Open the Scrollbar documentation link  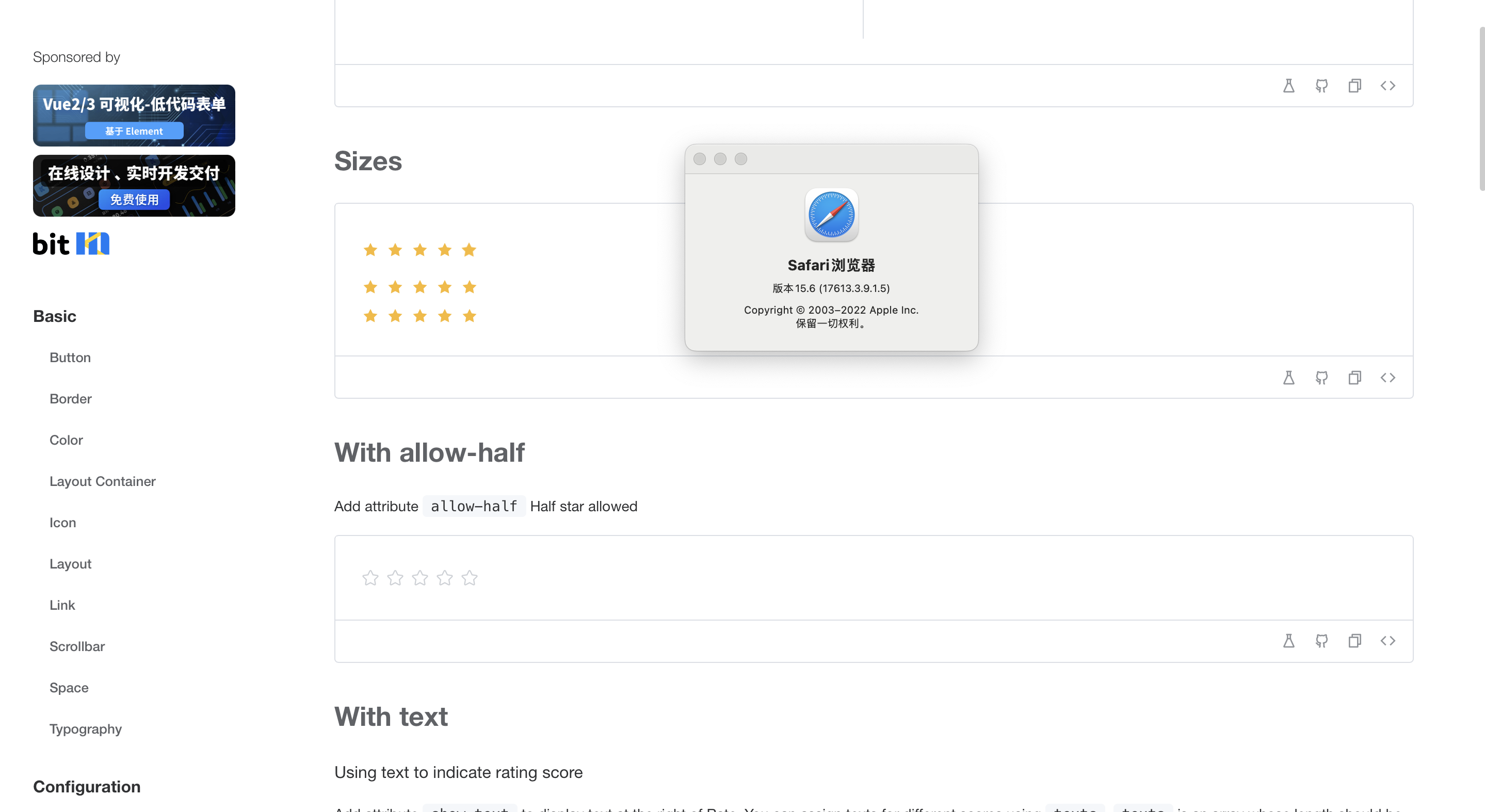77,646
